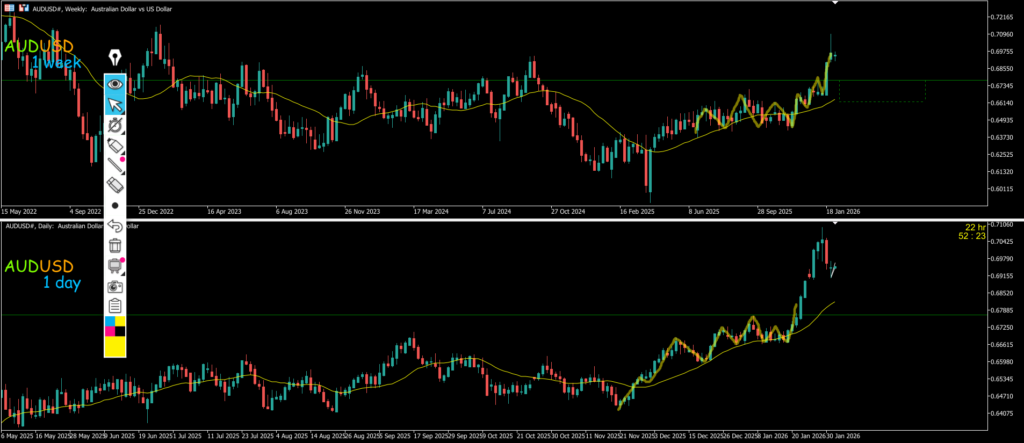1024x443 pixels.
Task: Click the grid icon at chart top-left
Action: (9, 6)
